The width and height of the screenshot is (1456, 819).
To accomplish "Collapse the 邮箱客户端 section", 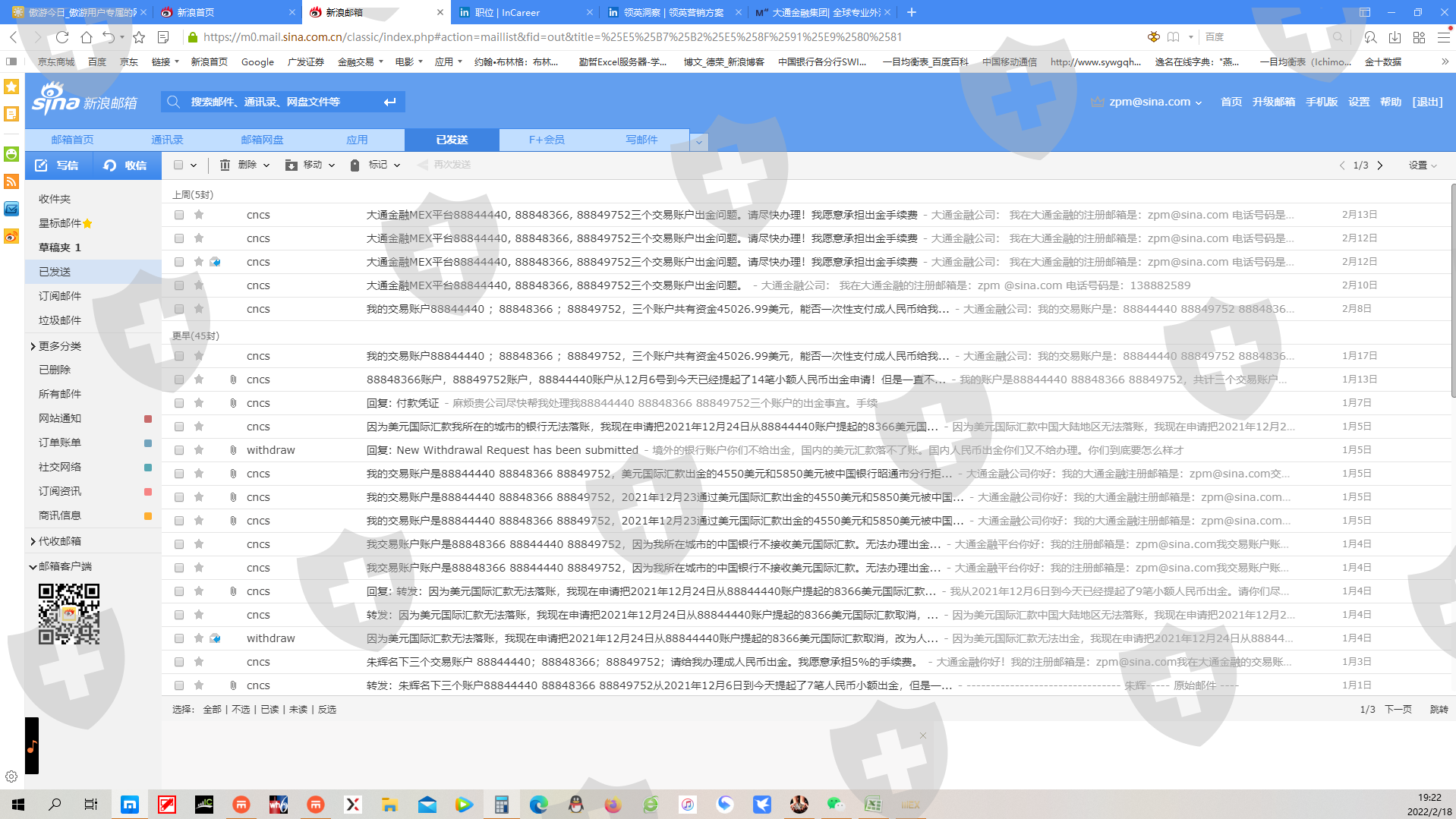I will pos(33,567).
